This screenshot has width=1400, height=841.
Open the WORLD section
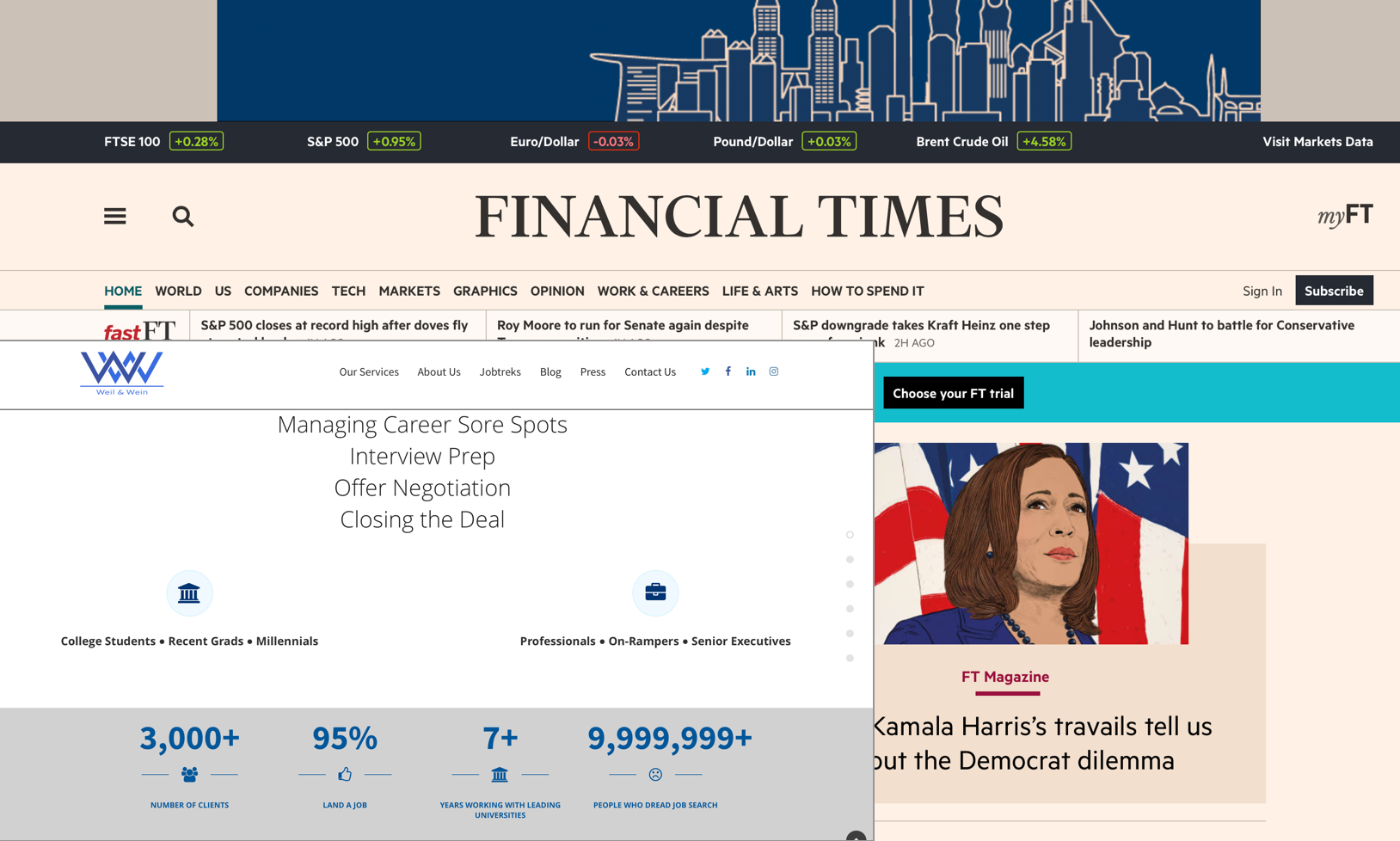coord(178,291)
